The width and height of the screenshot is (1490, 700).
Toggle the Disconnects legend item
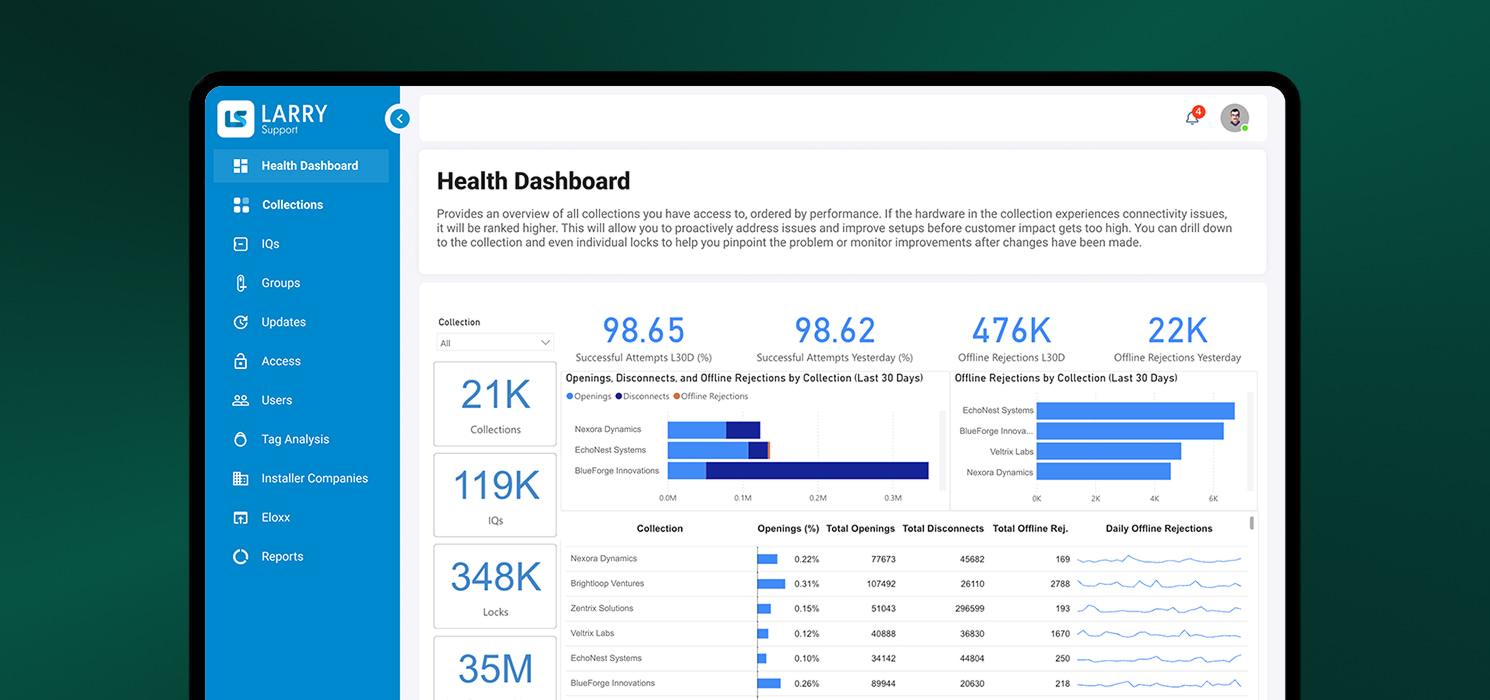click(x=645, y=396)
